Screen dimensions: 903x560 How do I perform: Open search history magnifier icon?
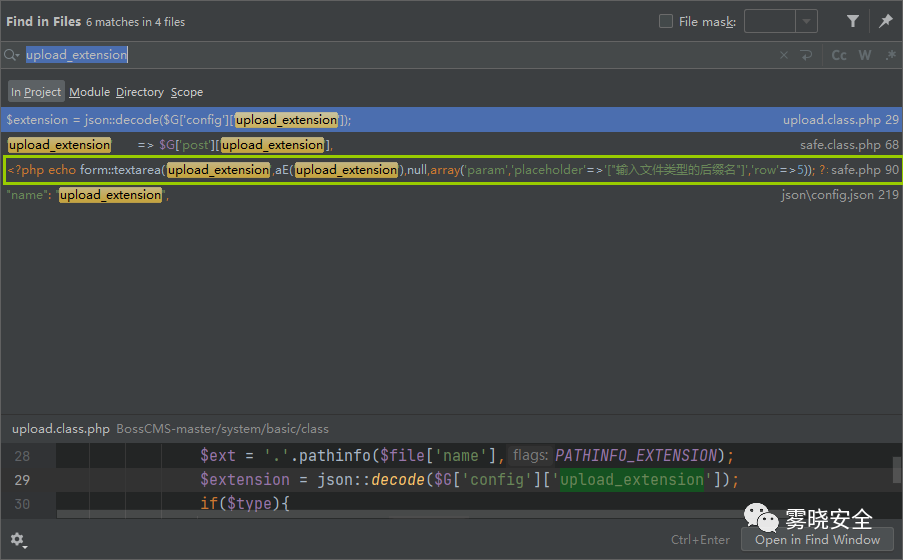[x=12, y=55]
